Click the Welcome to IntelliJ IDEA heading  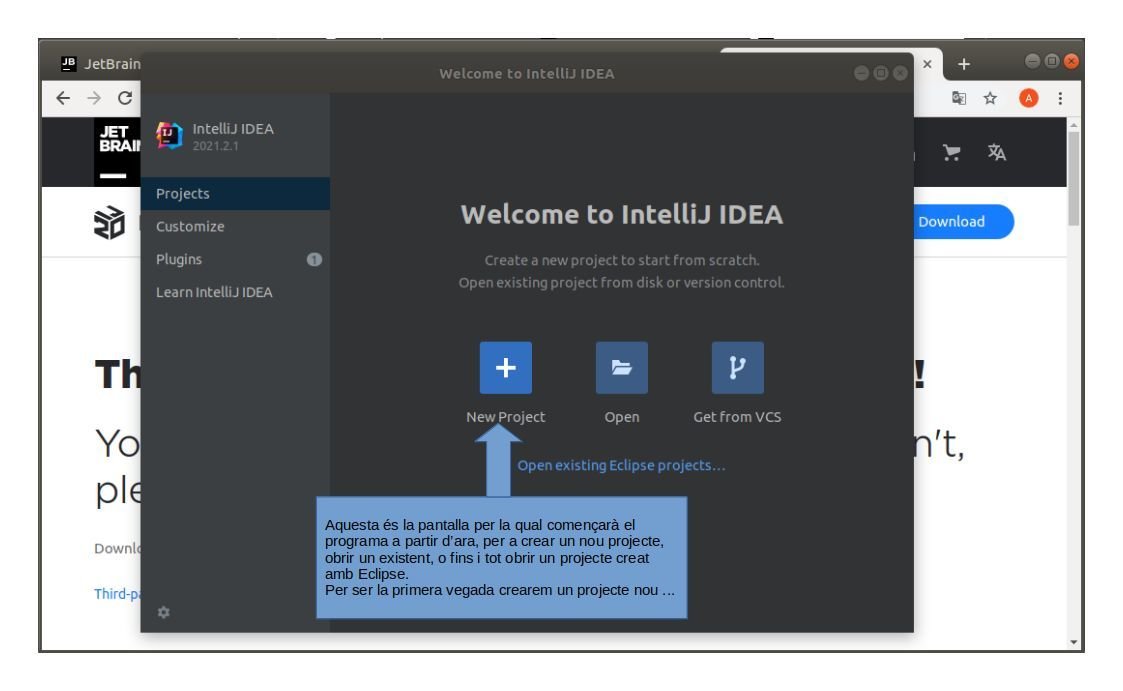(622, 214)
